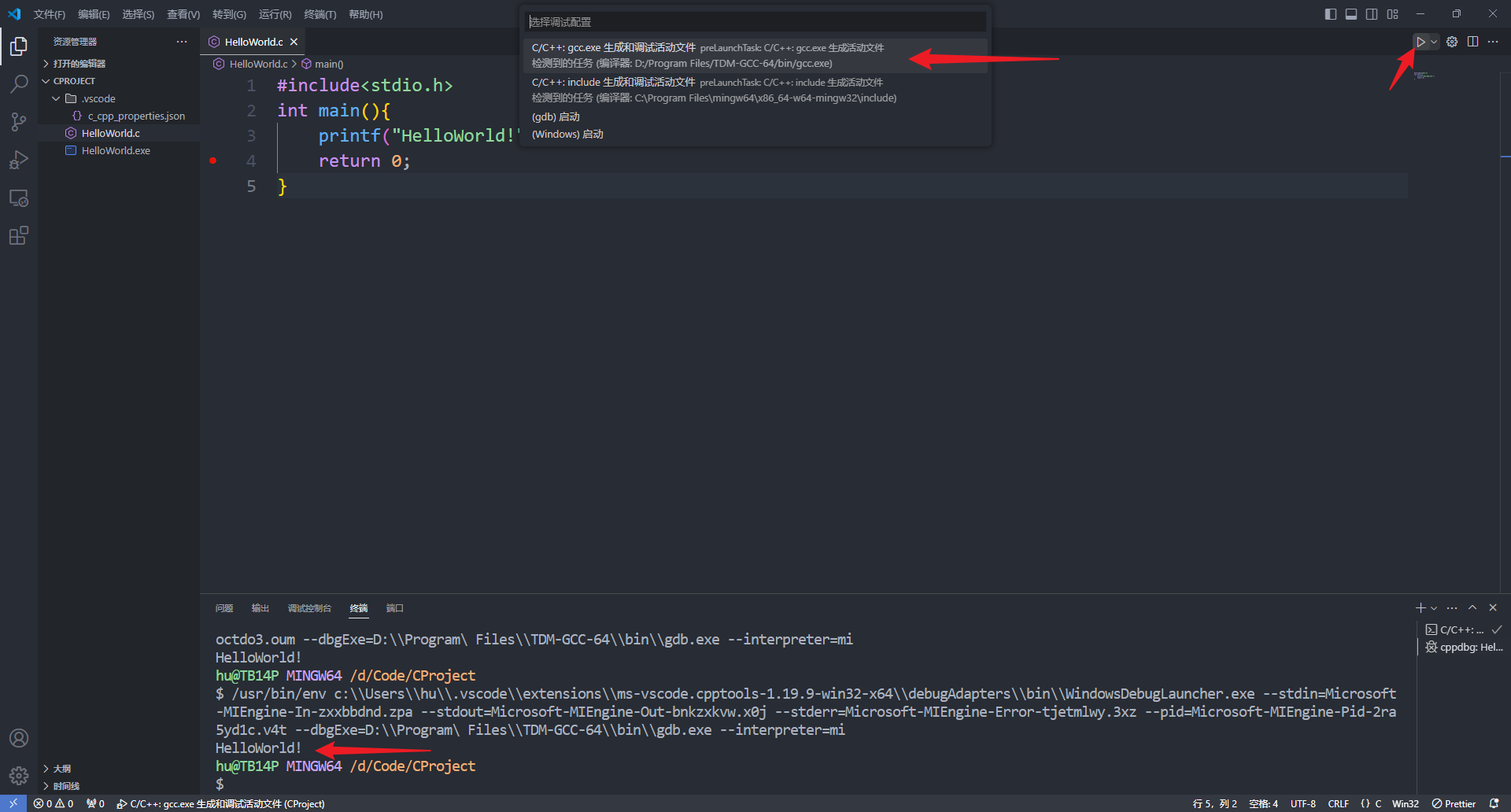Toggle primary side bar layout icon
Viewport: 1511px width, 812px height.
coord(1331,14)
